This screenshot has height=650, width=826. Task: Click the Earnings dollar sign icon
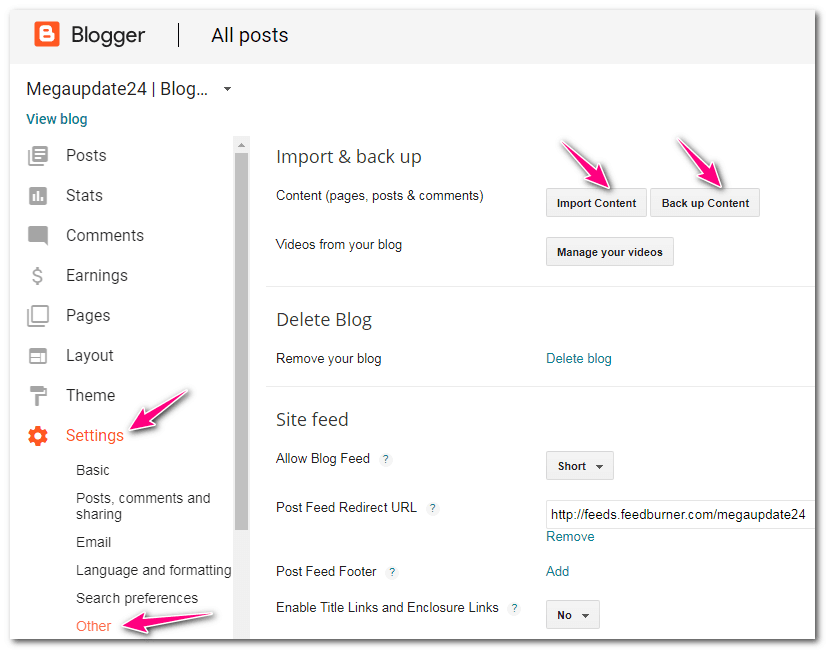(37, 275)
